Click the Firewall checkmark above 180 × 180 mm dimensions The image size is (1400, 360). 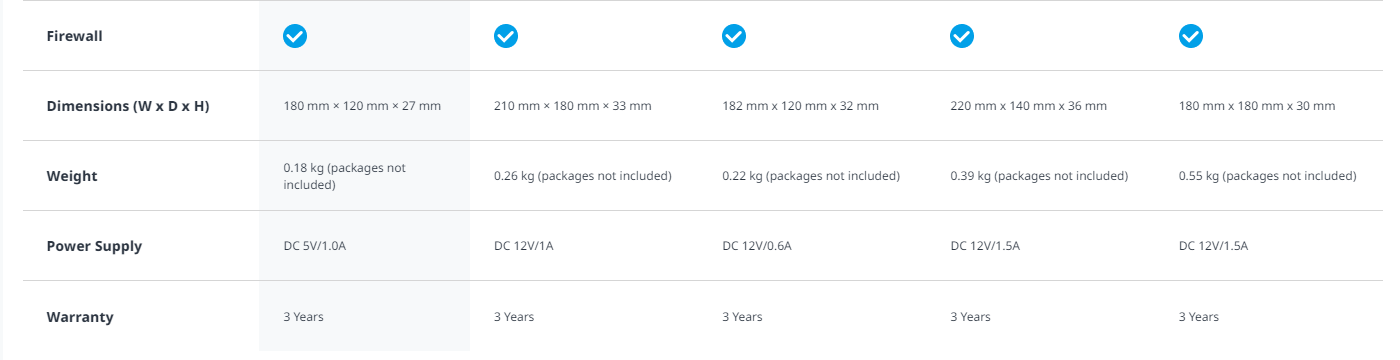(x=1191, y=36)
